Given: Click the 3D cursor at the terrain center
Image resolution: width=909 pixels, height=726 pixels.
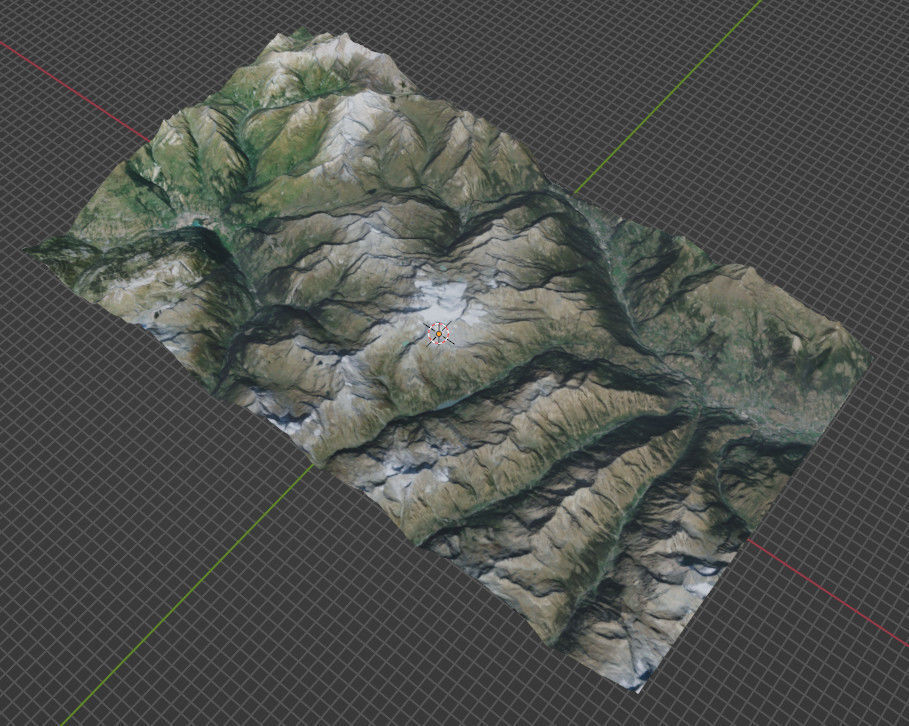Looking at the screenshot, I should 439,334.
